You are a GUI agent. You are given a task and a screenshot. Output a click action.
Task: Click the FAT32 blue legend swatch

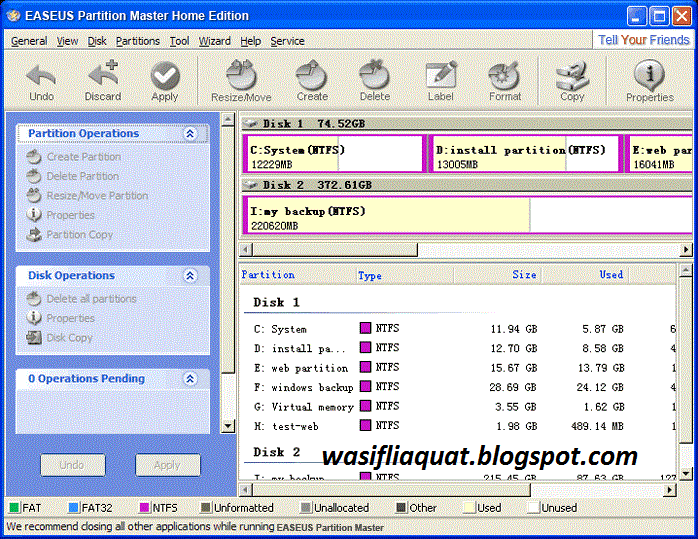[x=73, y=507]
